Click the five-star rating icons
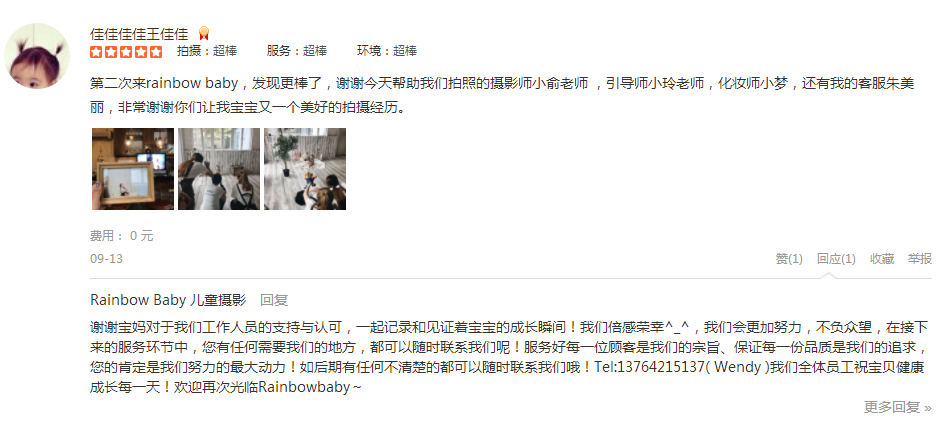942x440 pixels. pyautogui.click(x=126, y=52)
